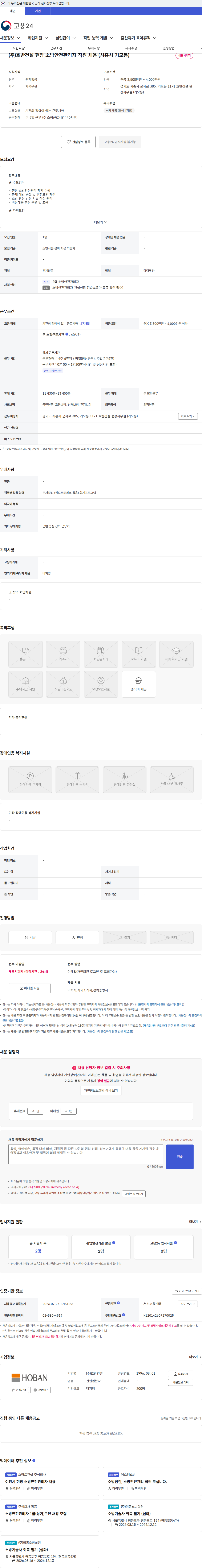Expand the 출산휴가·육아휴직 menu
The width and height of the screenshot is (202, 1568).
click(138, 38)
